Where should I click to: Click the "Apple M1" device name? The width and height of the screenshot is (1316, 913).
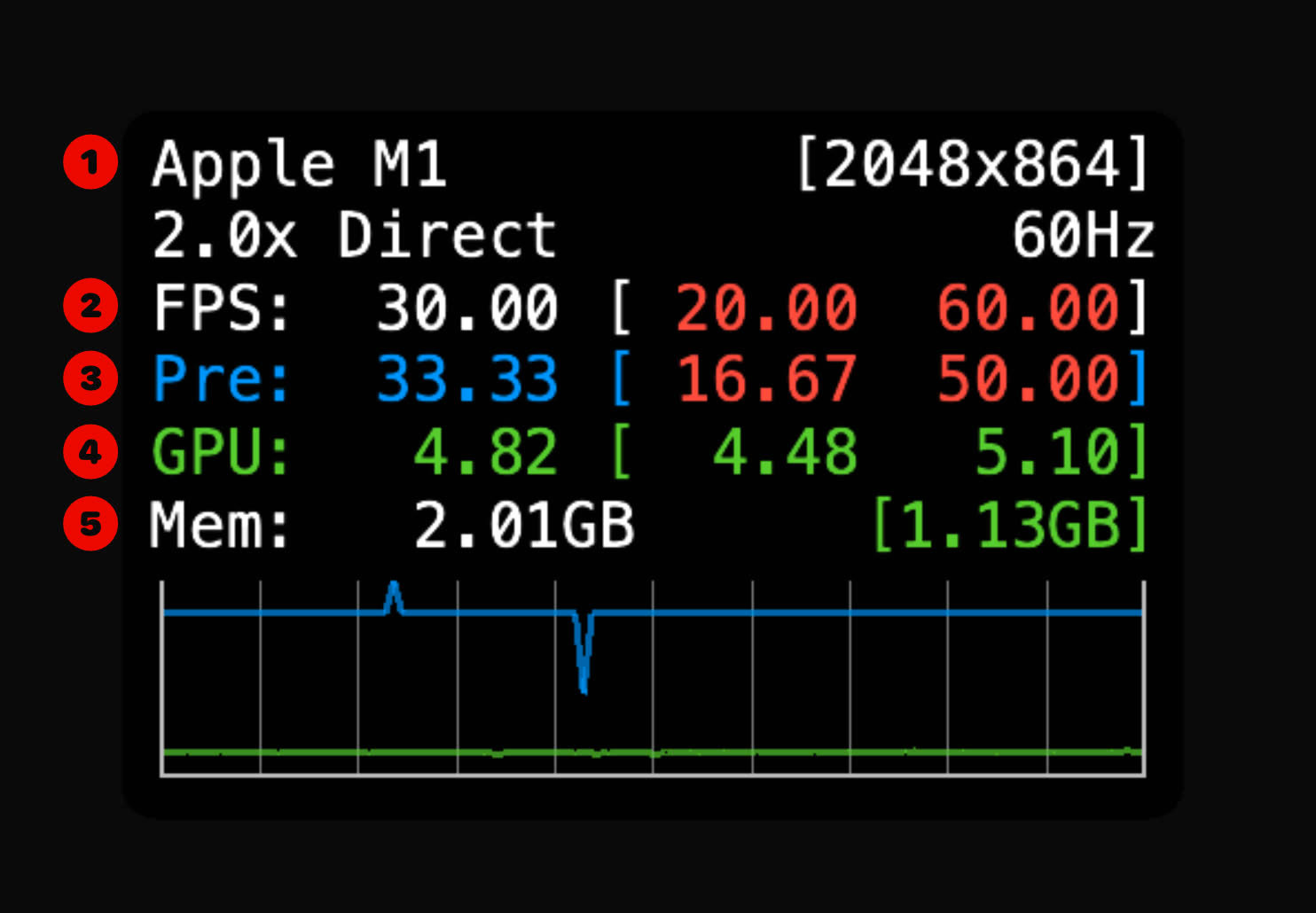(x=299, y=166)
